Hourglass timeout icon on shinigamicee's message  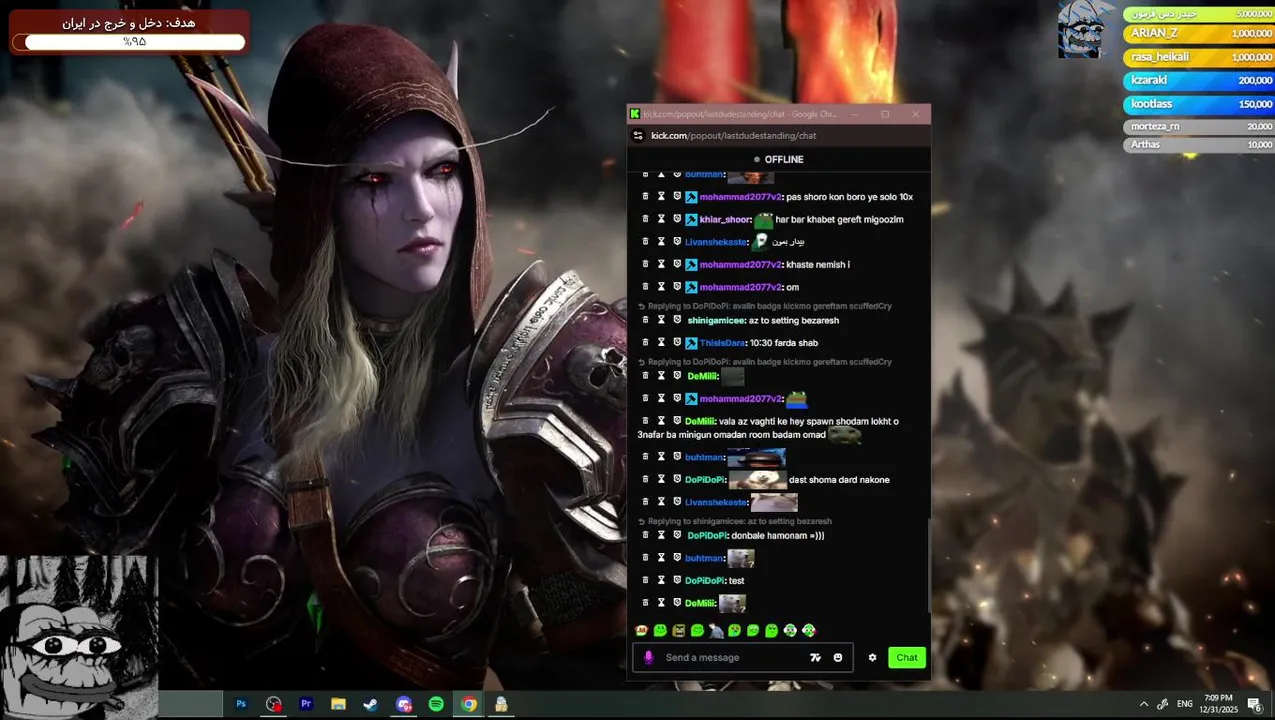(x=661, y=320)
